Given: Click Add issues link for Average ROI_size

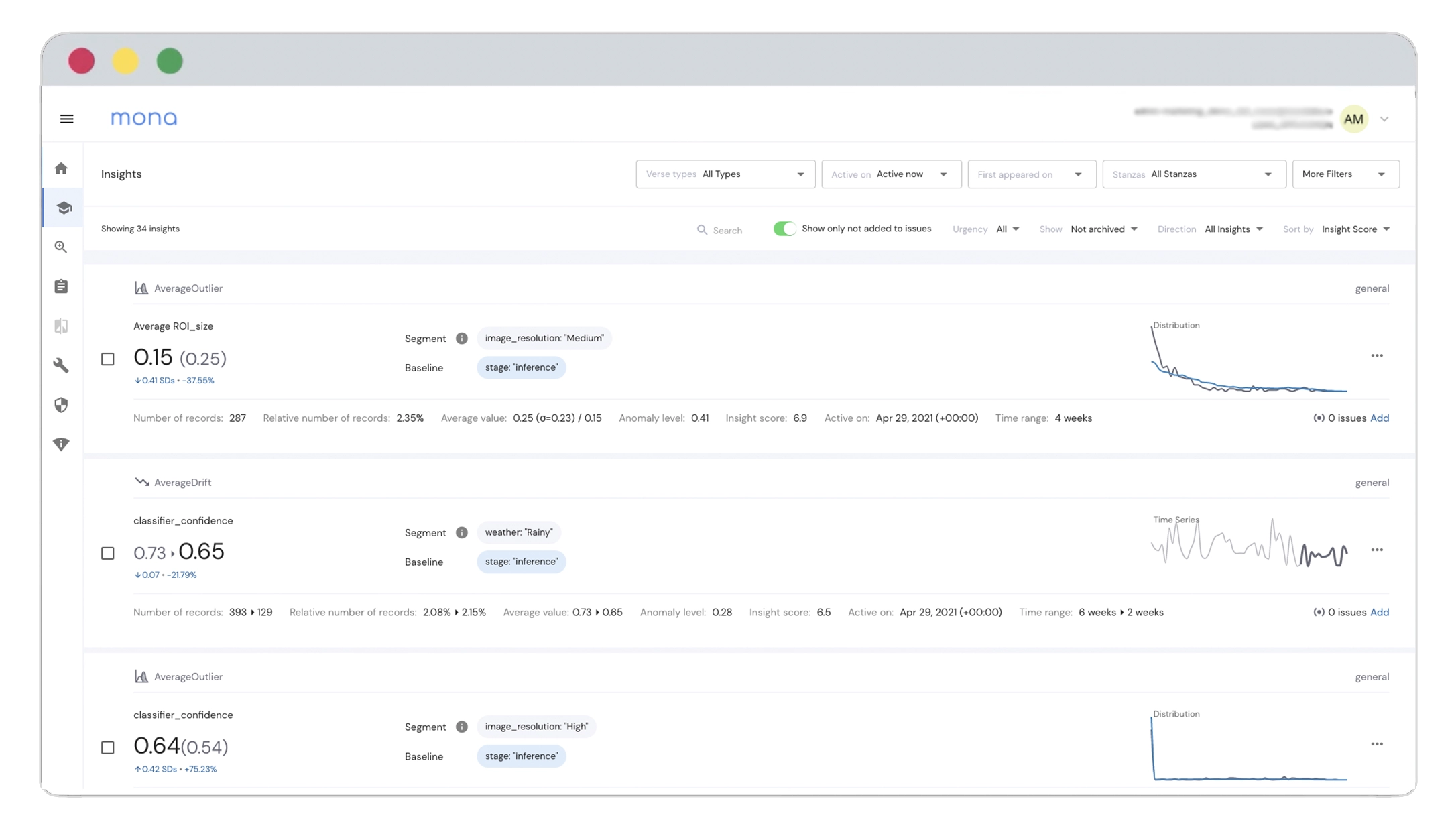Looking at the screenshot, I should click(x=1380, y=417).
